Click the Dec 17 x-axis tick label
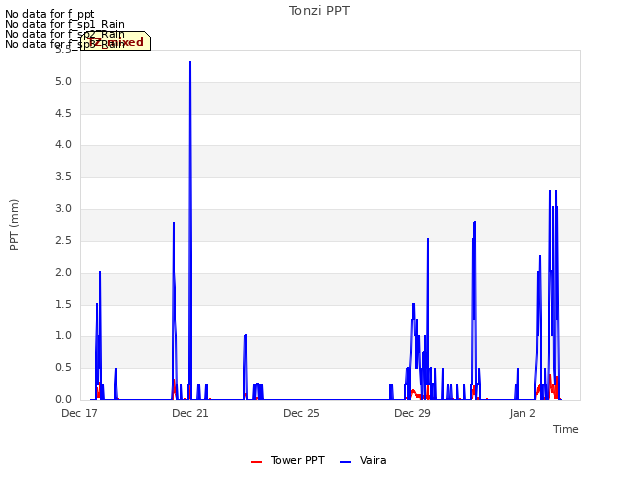 coord(80,413)
